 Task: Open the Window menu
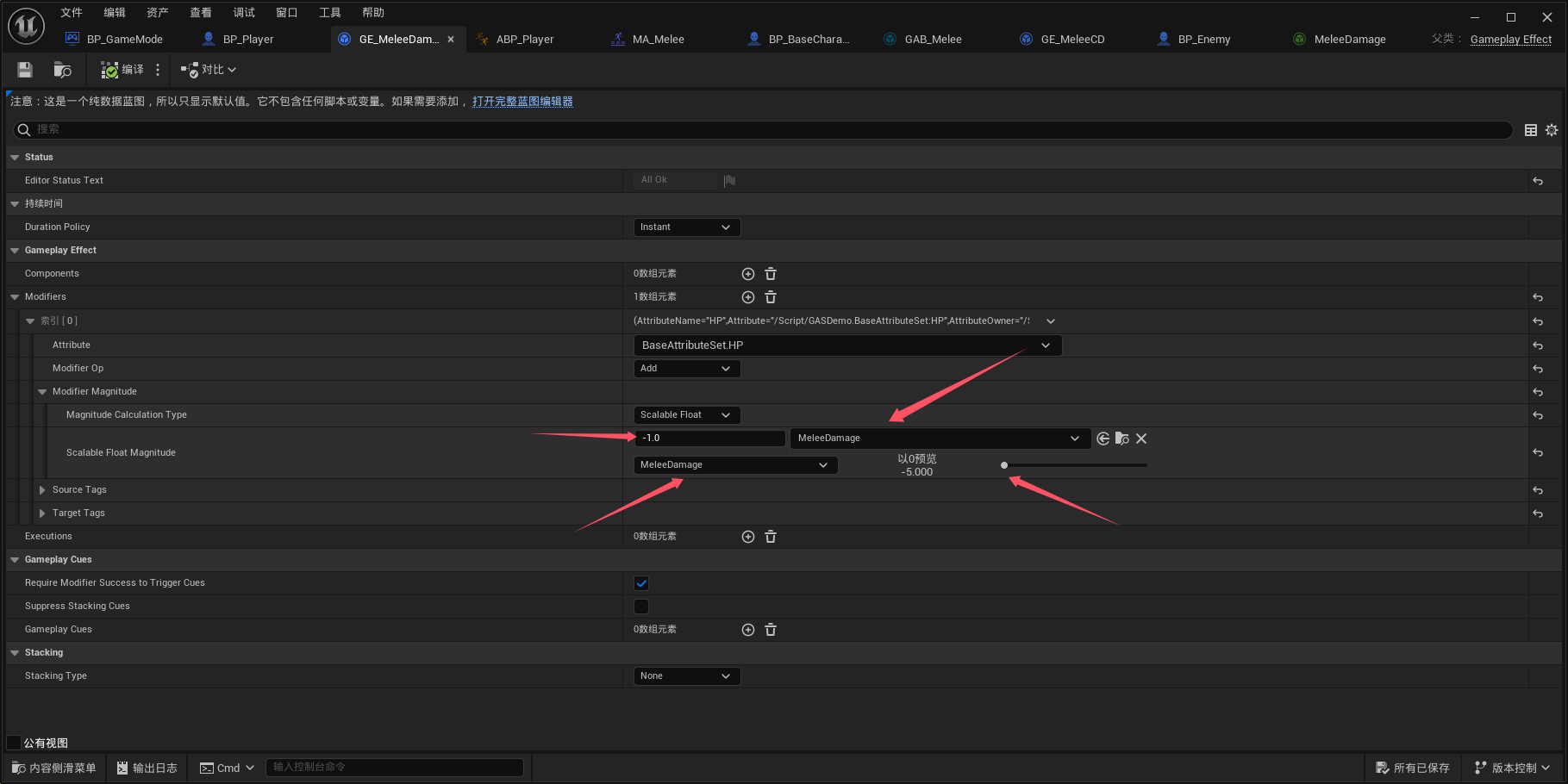pyautogui.click(x=287, y=13)
